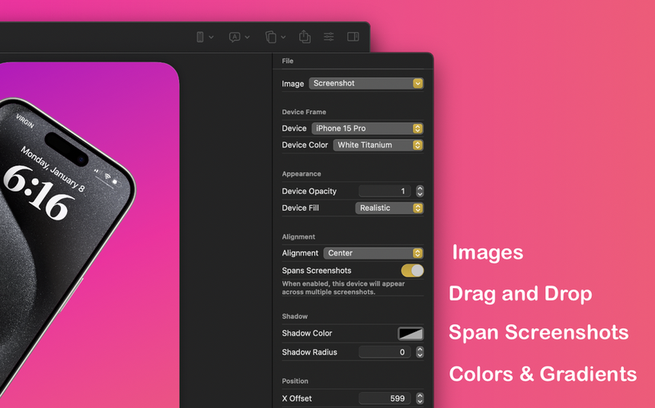Click the Device Frame section label
Image resolution: width=655 pixels, height=408 pixels.
(x=304, y=112)
